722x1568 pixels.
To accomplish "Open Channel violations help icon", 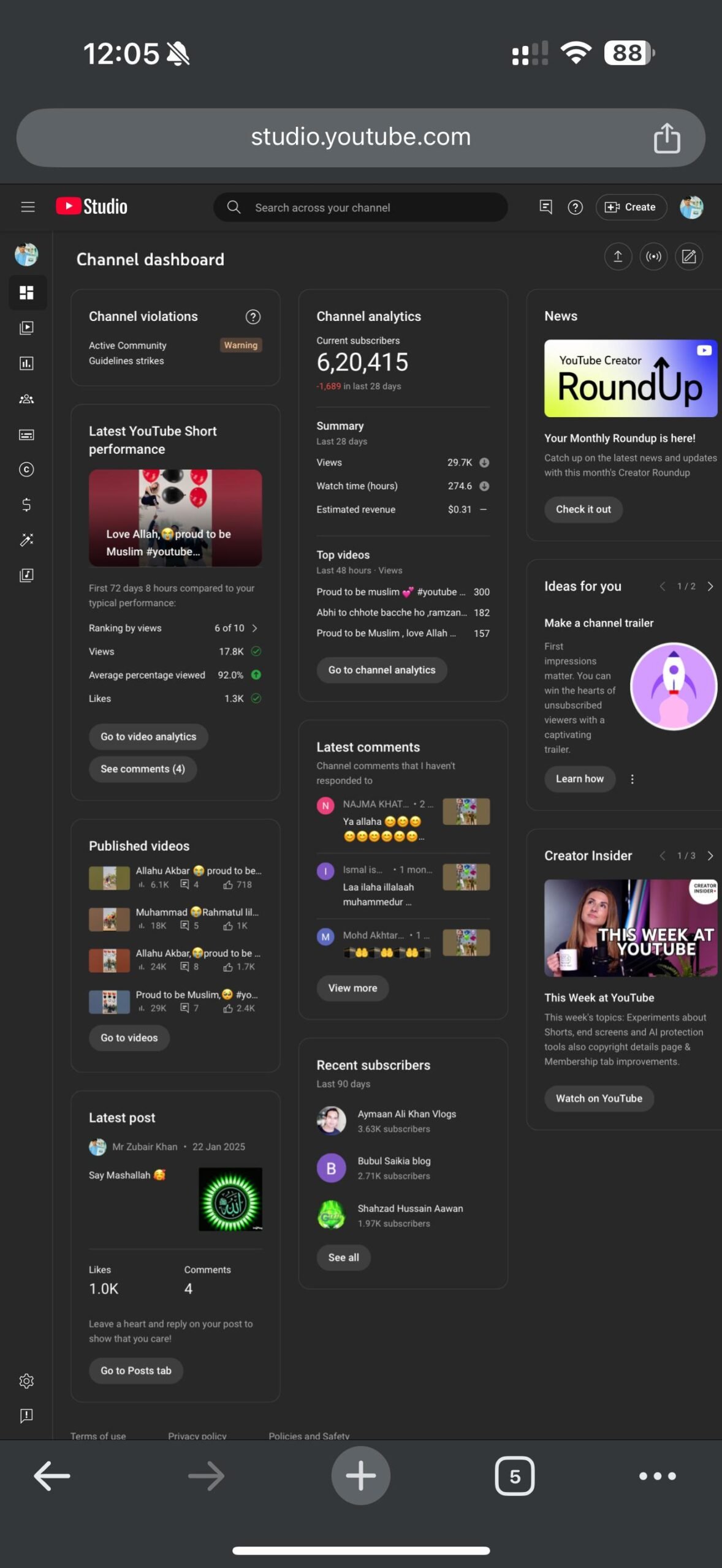I will click(253, 317).
